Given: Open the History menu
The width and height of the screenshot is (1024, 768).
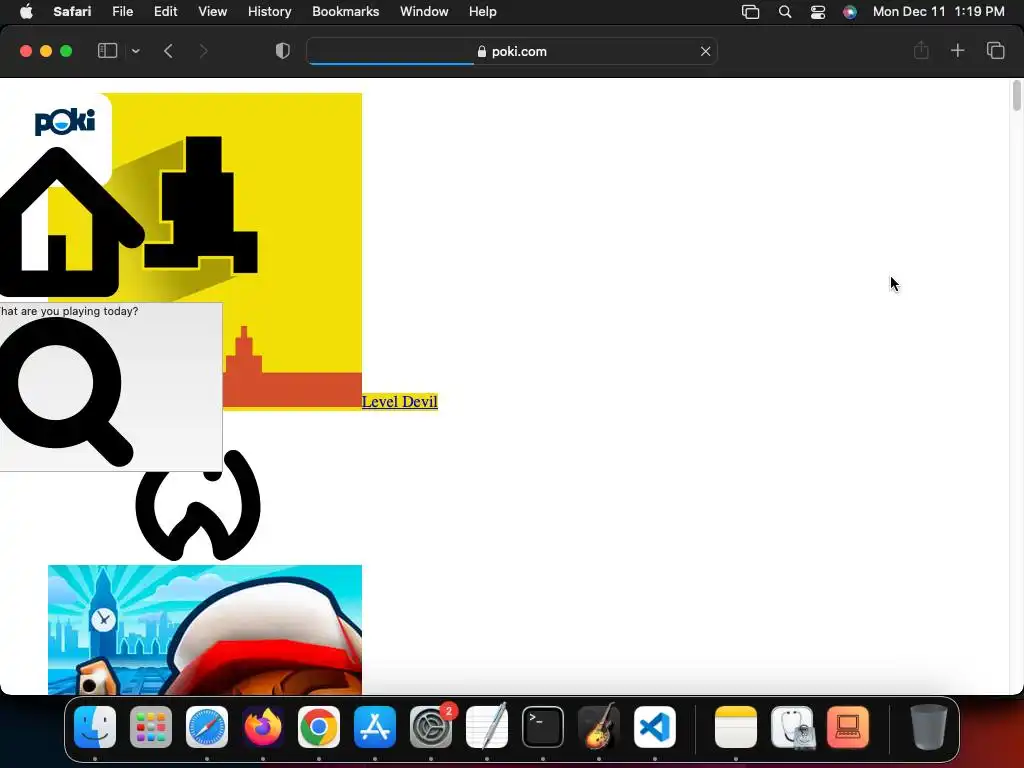Looking at the screenshot, I should pyautogui.click(x=269, y=12).
